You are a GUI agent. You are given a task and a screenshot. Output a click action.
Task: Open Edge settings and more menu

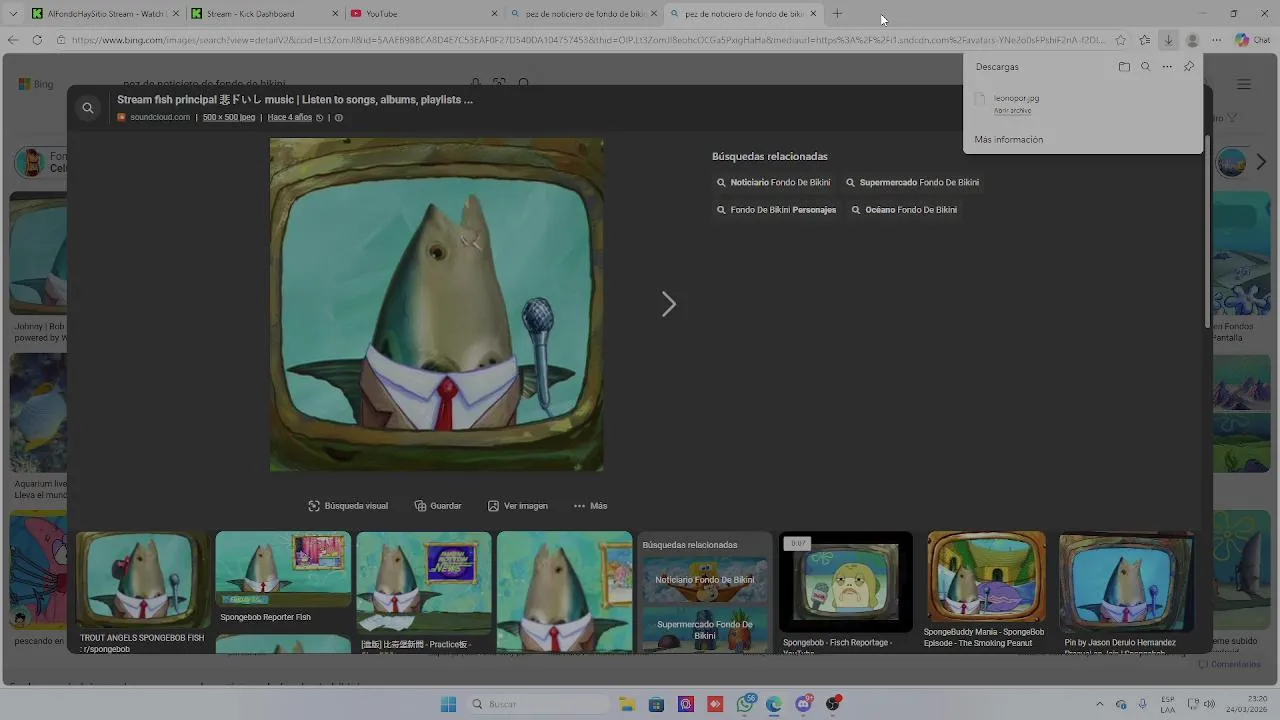tap(1216, 40)
